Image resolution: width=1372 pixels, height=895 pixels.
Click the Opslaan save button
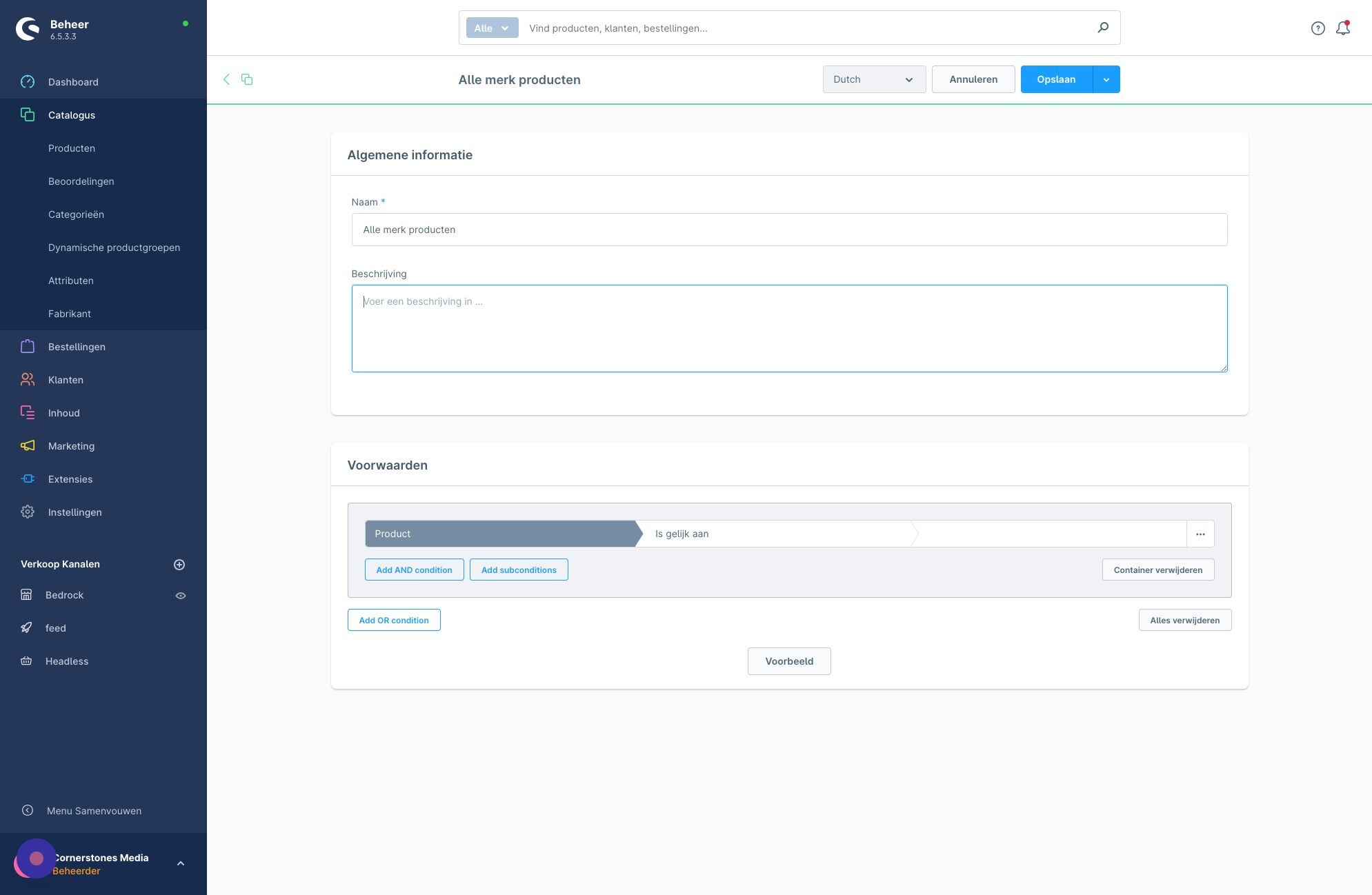pyautogui.click(x=1056, y=79)
